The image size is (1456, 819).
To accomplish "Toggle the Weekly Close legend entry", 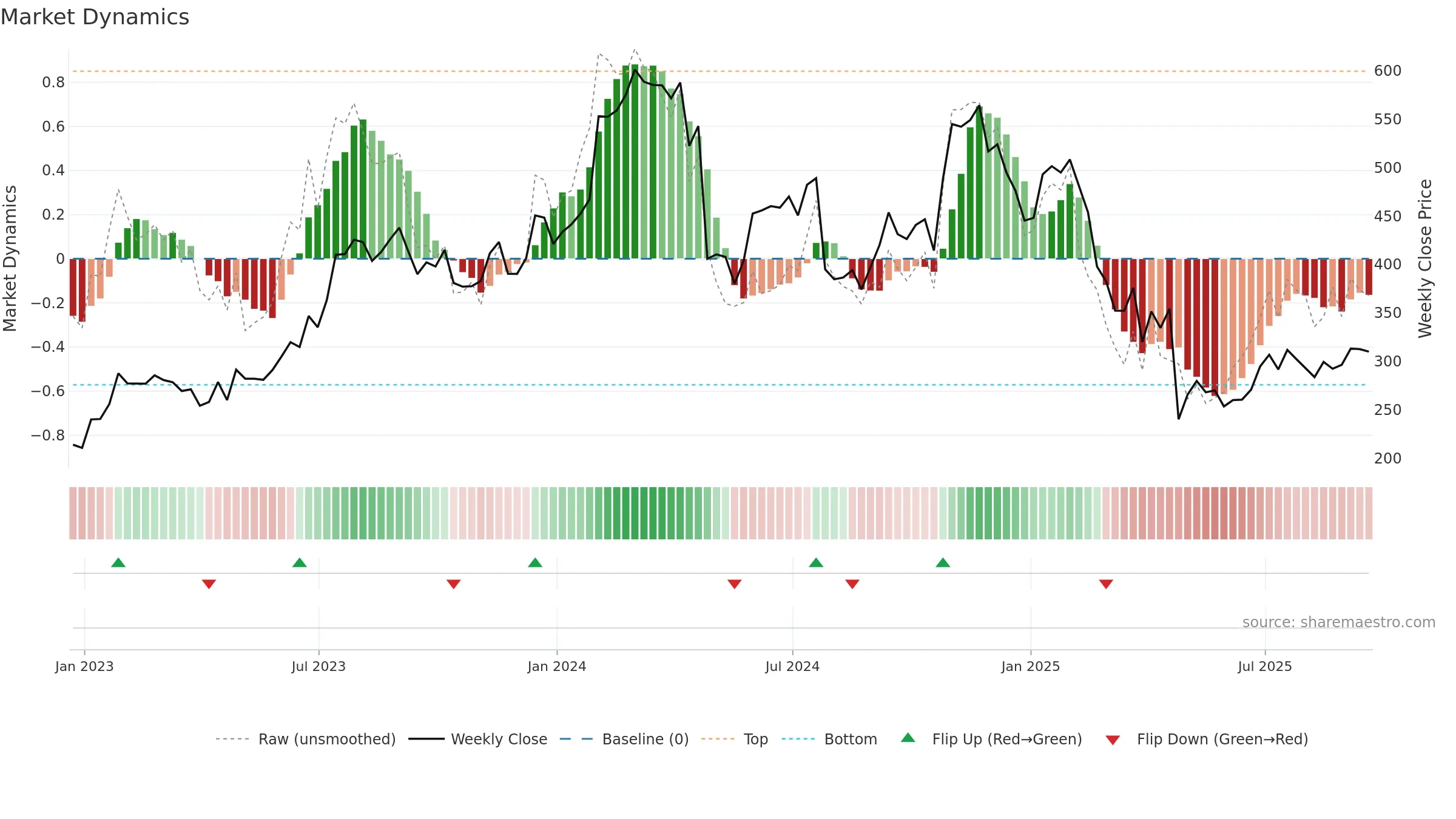I will pos(477,740).
